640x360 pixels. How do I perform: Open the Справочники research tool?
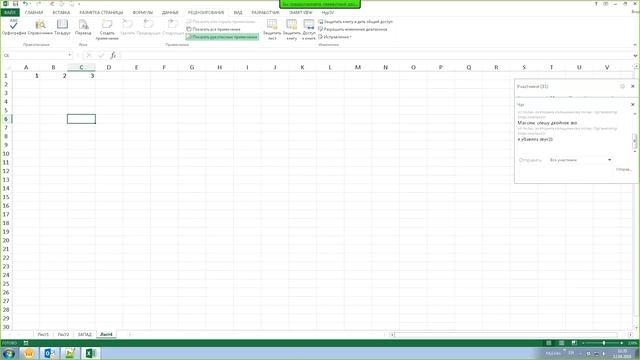coord(40,27)
